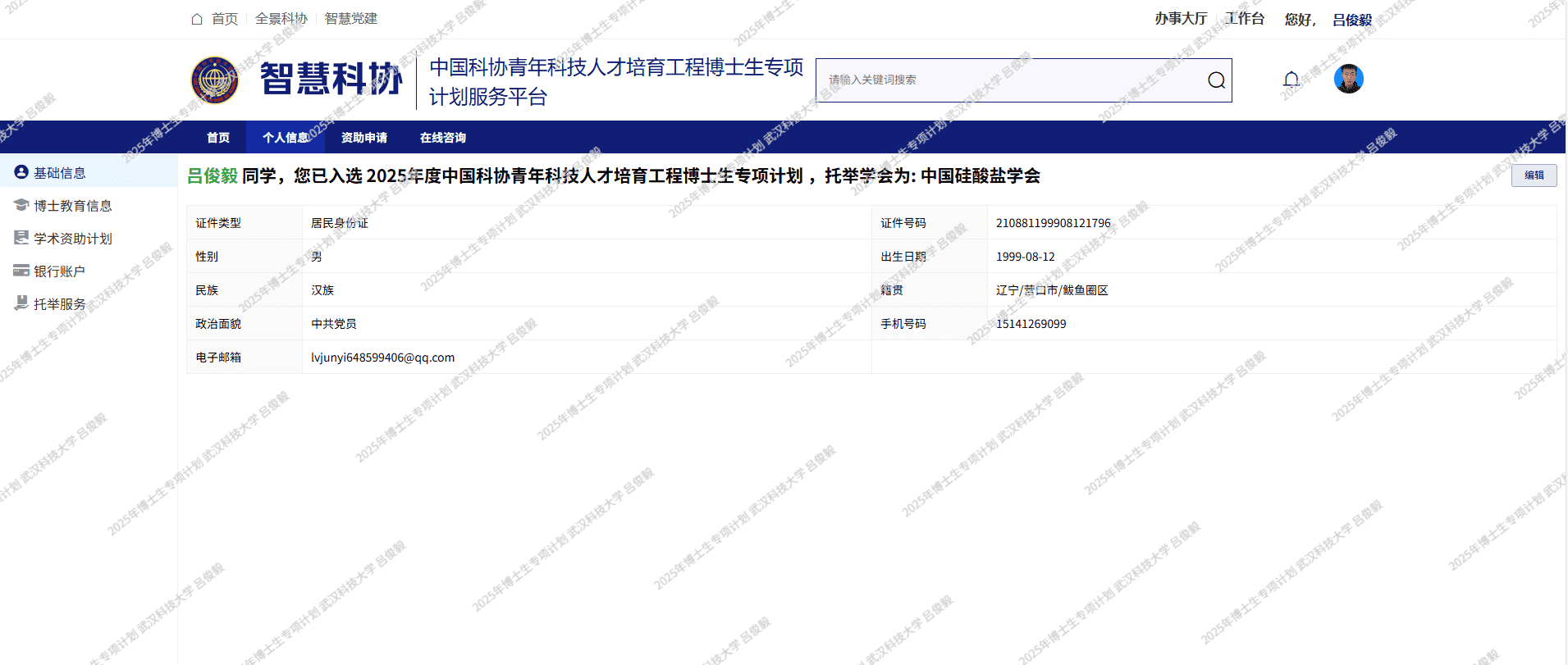Open 在线咨询 navigation tab

click(442, 138)
